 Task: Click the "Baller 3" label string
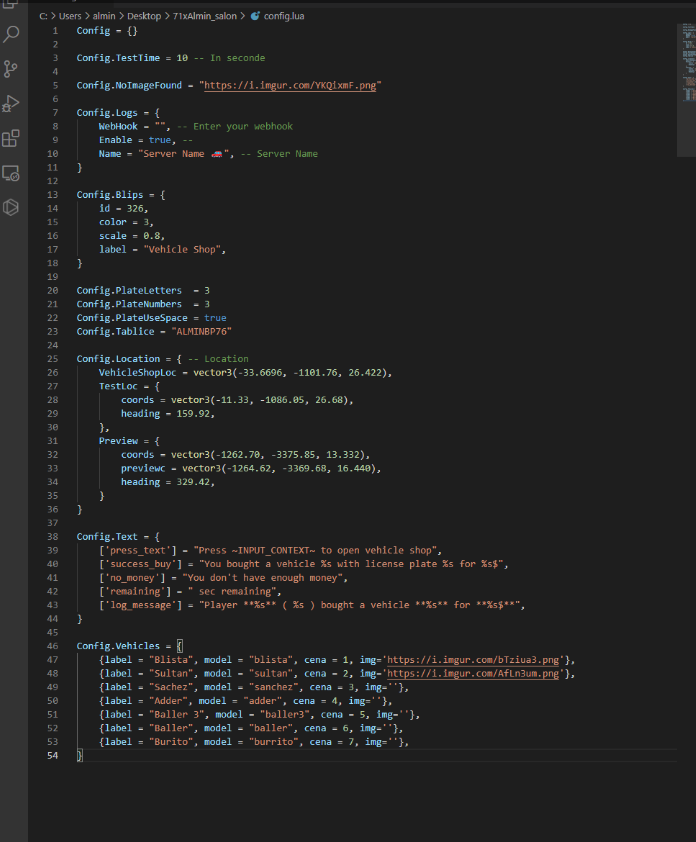click(x=177, y=715)
